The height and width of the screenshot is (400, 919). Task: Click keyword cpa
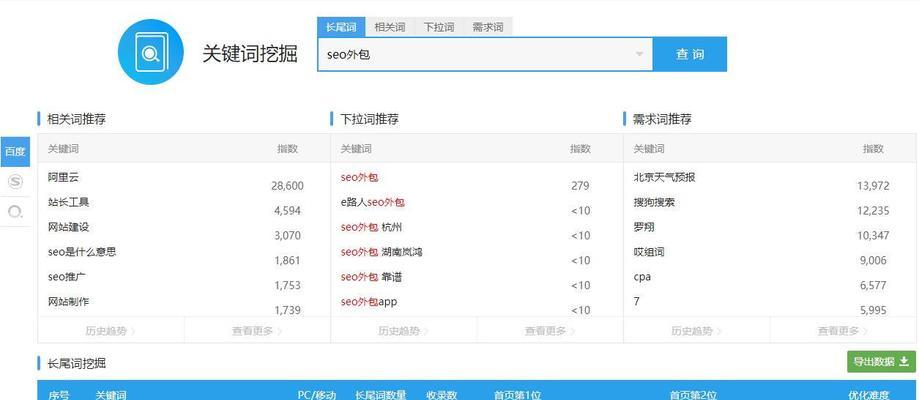pyautogui.click(x=642, y=277)
